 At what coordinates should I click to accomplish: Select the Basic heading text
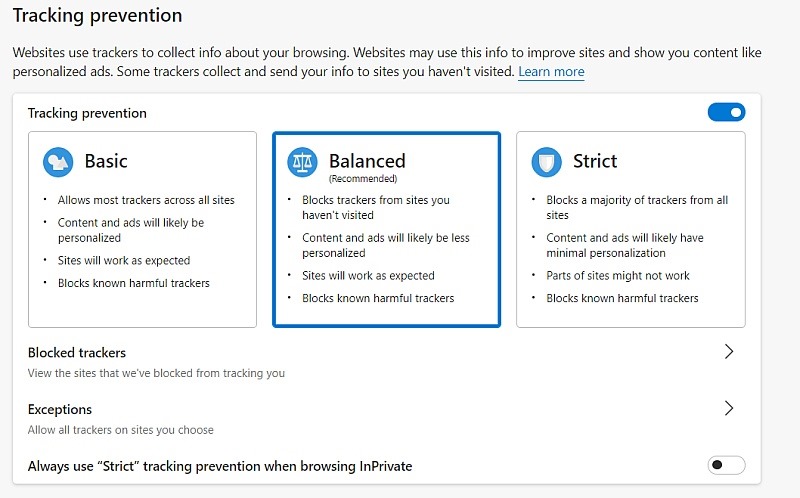(106, 161)
